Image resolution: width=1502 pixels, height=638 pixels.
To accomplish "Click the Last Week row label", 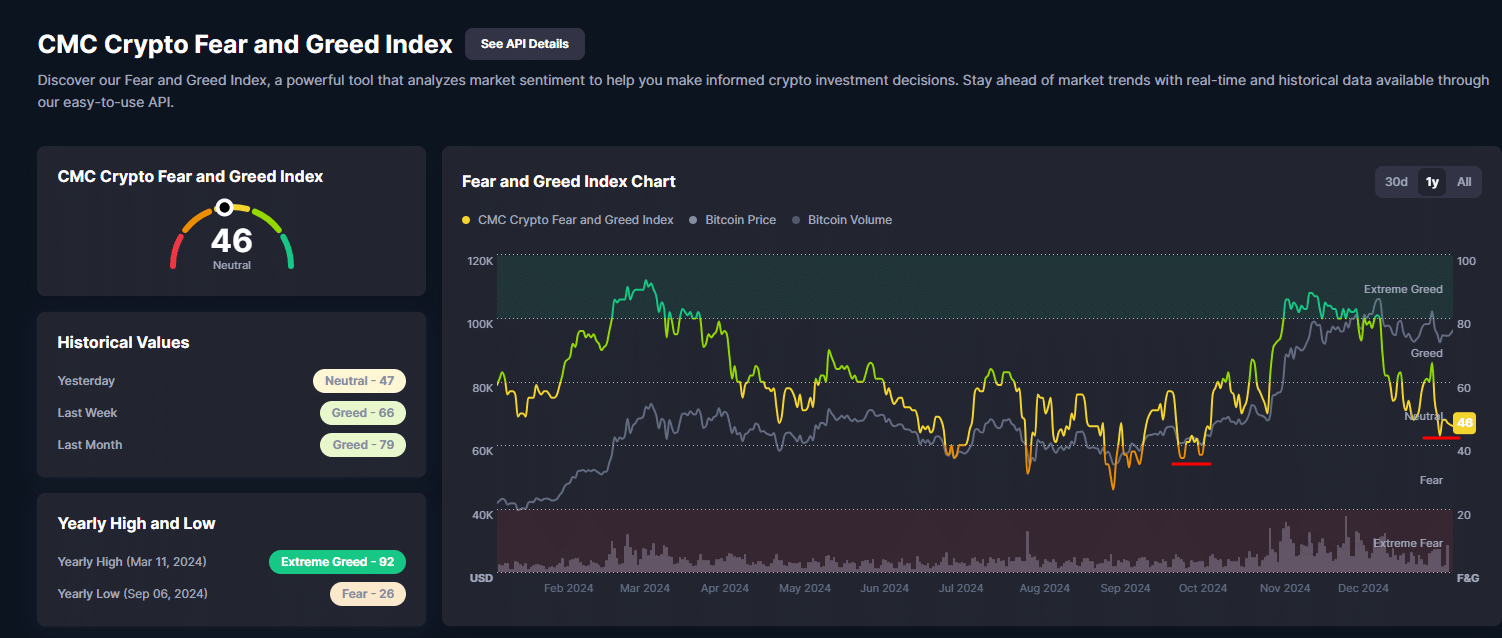I will point(88,413).
